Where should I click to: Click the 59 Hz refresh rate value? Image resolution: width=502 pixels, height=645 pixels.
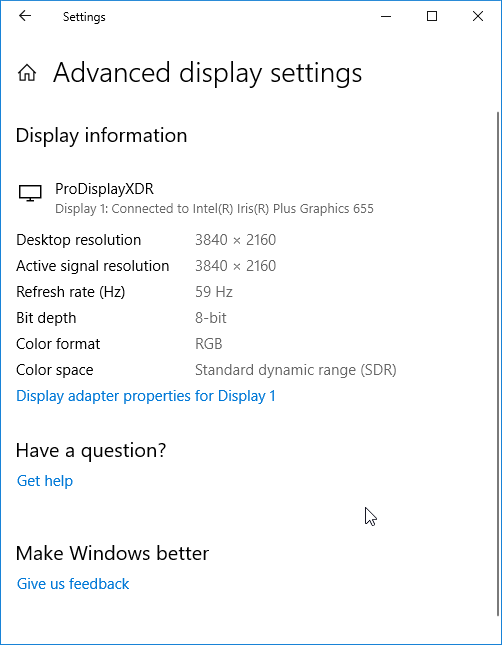click(214, 292)
